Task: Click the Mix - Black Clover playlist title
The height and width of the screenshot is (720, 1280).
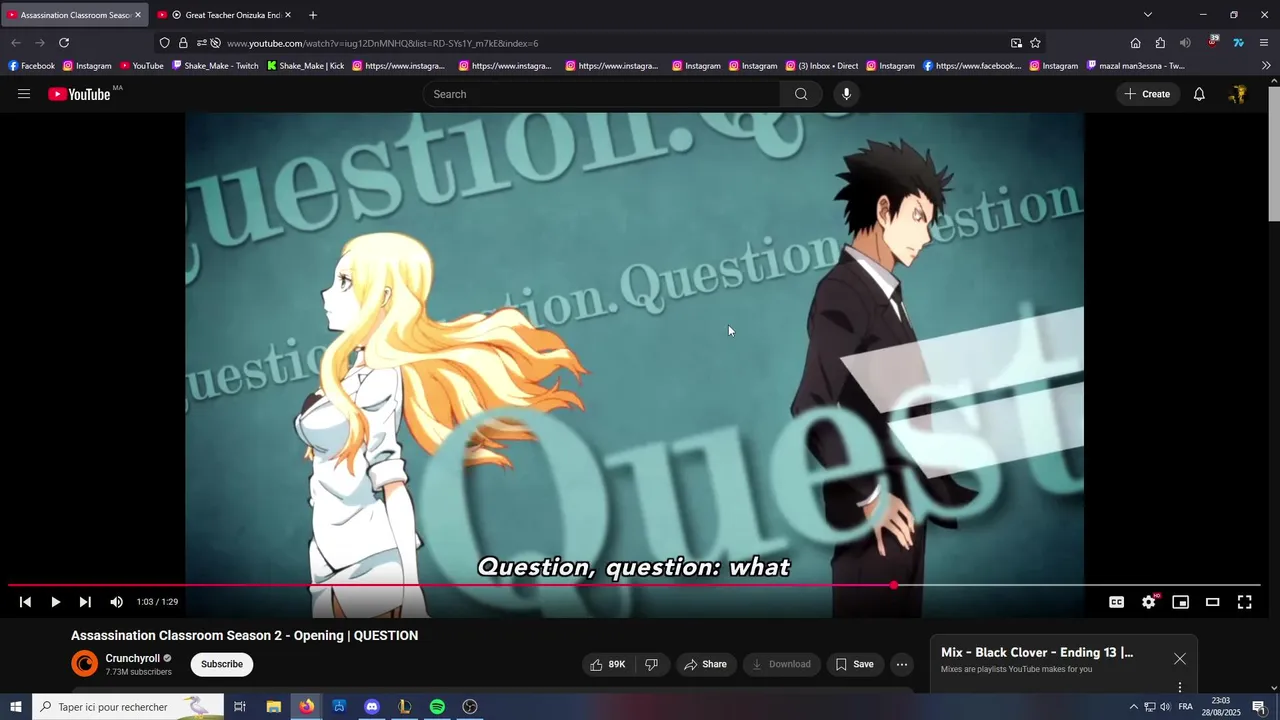Action: click(1037, 653)
